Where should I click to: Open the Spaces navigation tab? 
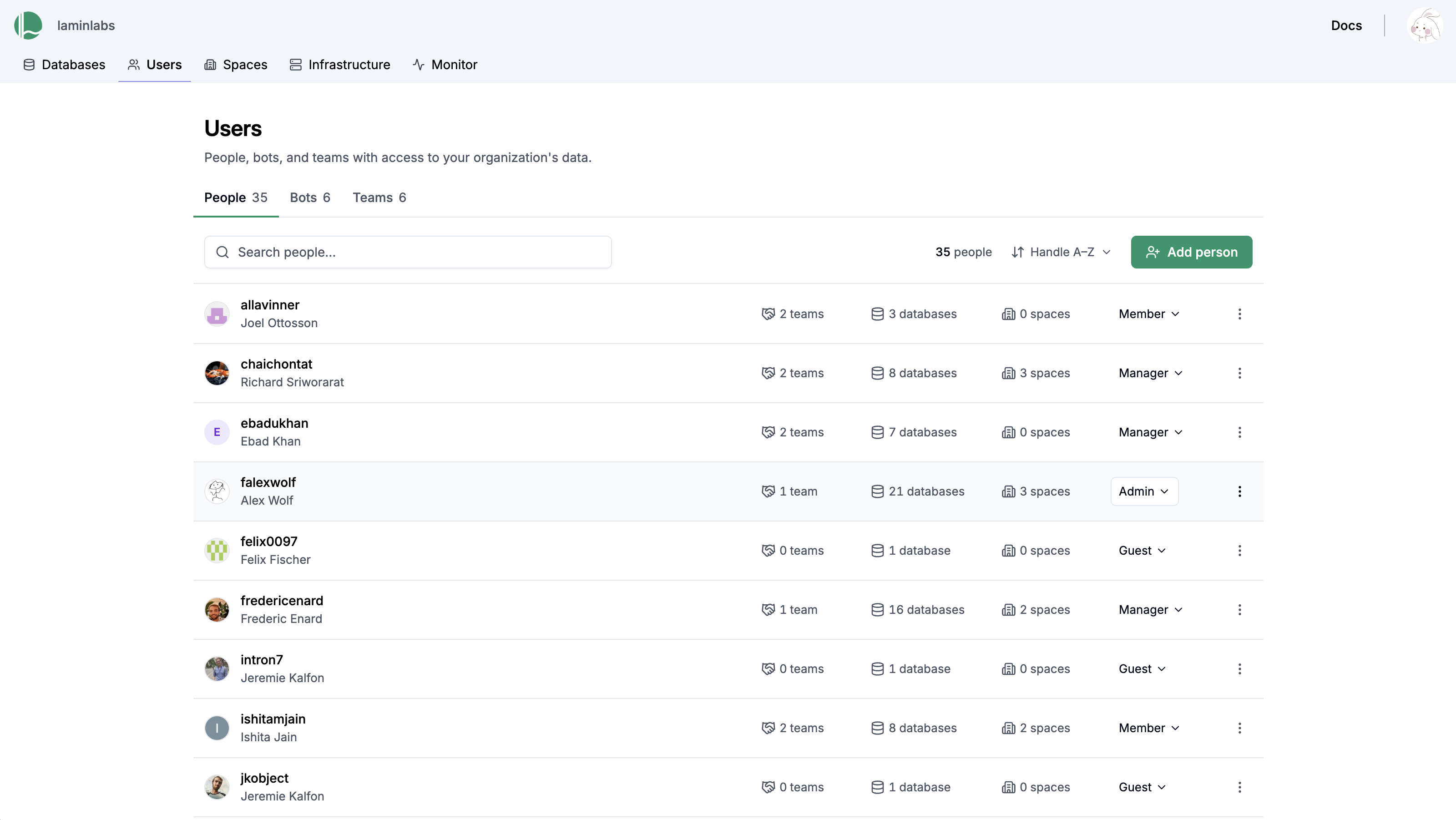coord(236,65)
